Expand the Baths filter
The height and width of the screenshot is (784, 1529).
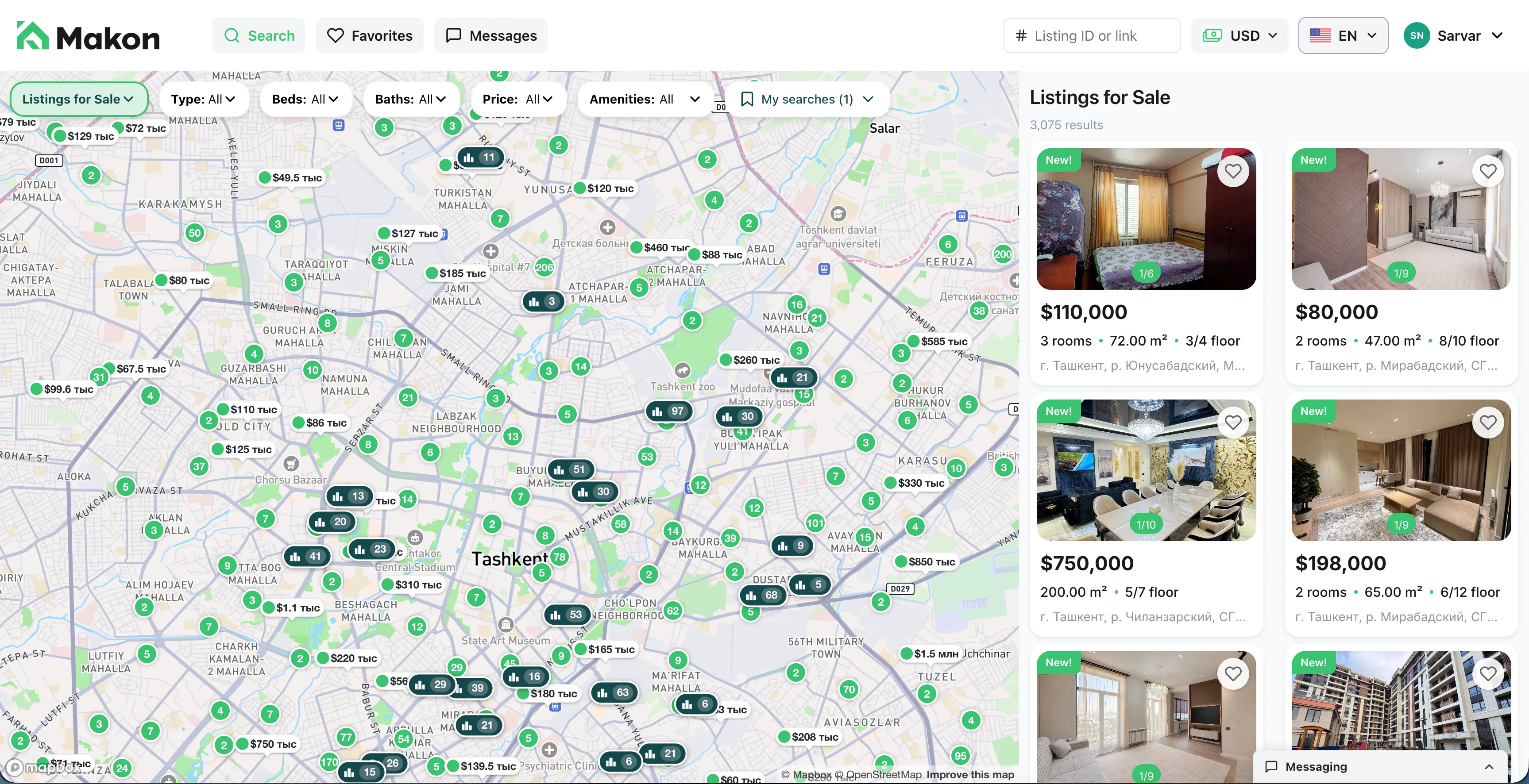click(411, 99)
